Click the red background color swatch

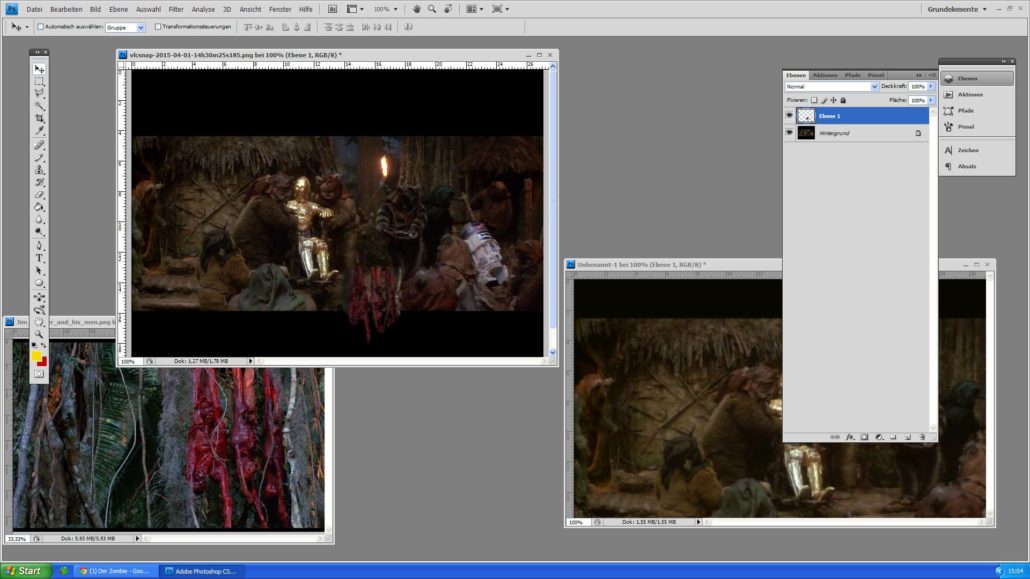point(43,362)
